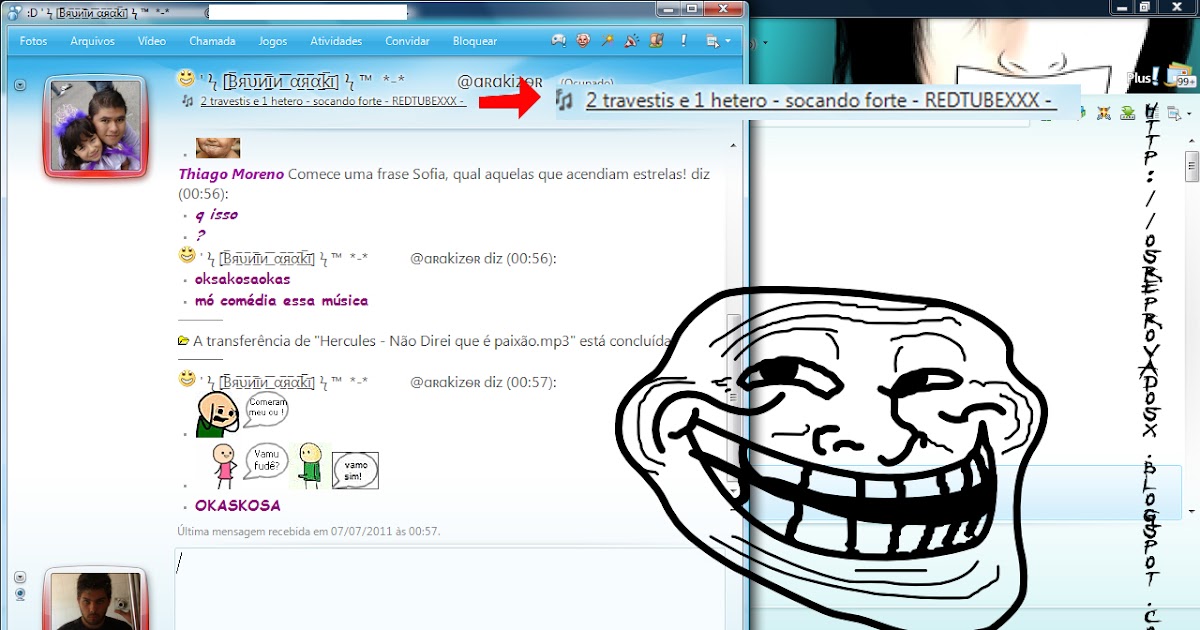This screenshot has height=630, width=1200.
Task: Click the green arrow icon in background window
Action: 1128,114
